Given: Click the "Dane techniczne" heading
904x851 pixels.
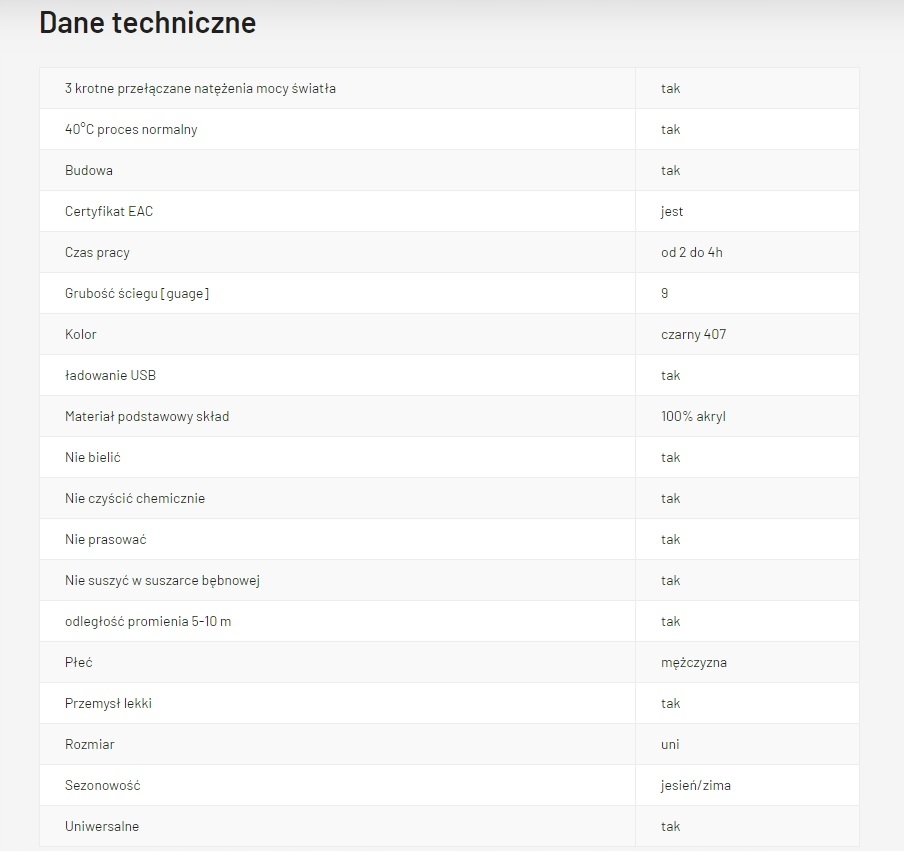Looking at the screenshot, I should pos(147,23).
